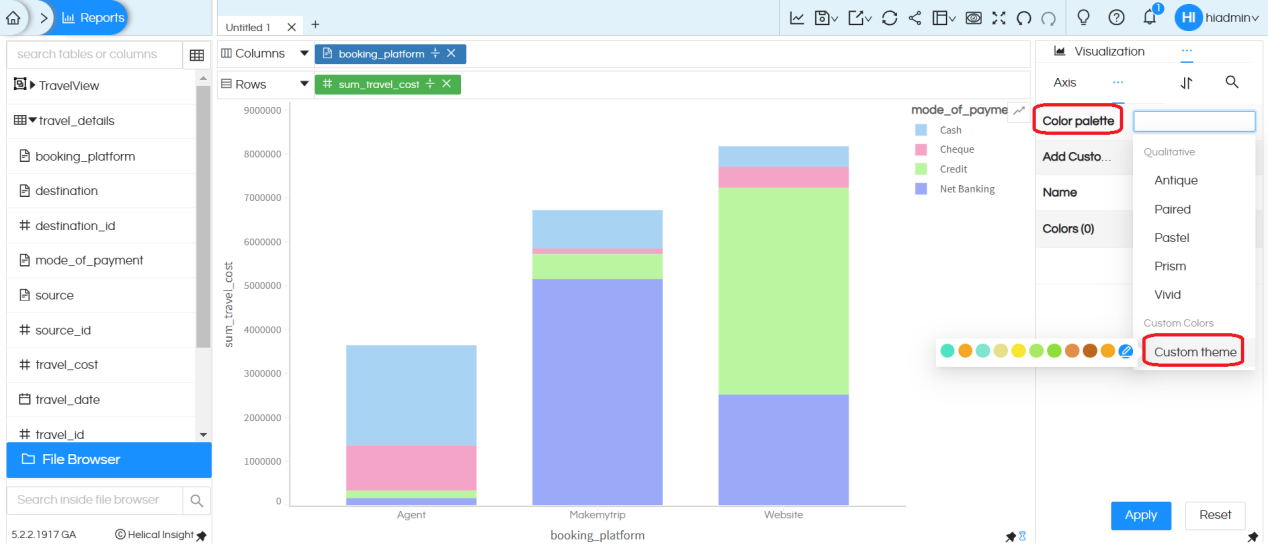Close the Untitled 1 tab
Screen dimensions: 1268x546
pyautogui.click(x=291, y=26)
